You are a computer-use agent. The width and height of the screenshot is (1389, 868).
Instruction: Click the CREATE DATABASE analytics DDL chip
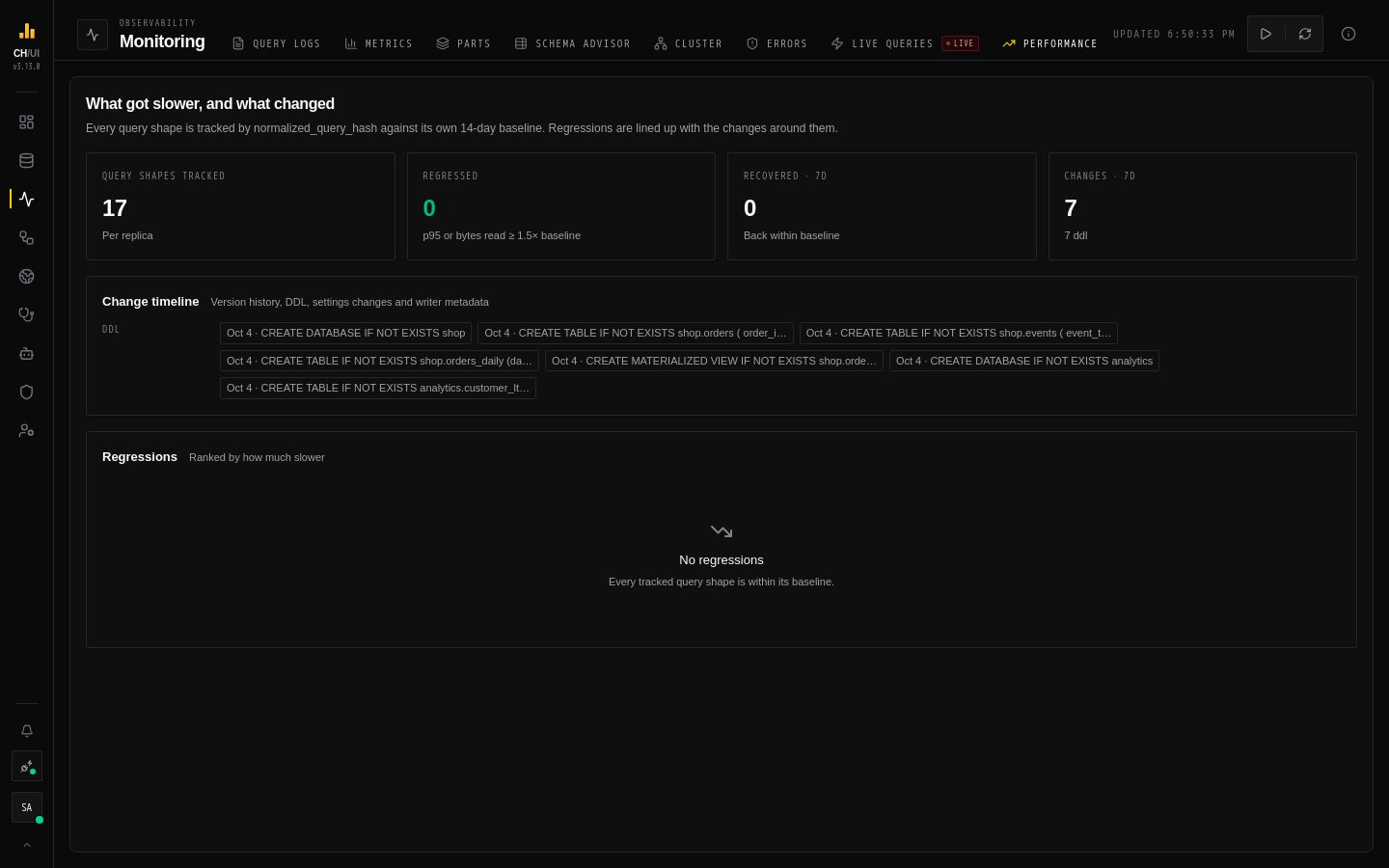pyautogui.click(x=1024, y=361)
